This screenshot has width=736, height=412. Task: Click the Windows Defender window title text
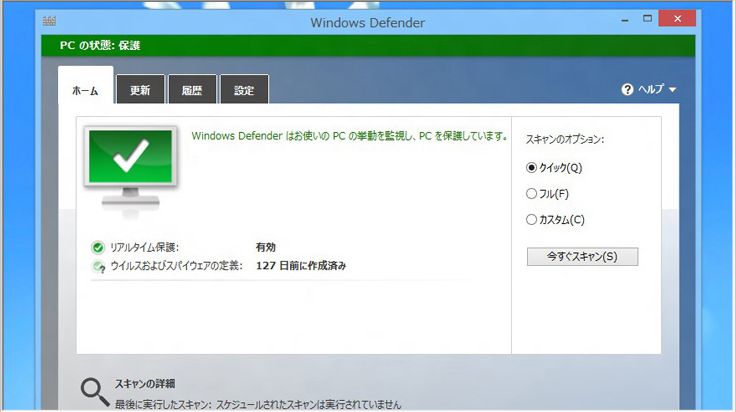pyautogui.click(x=368, y=23)
